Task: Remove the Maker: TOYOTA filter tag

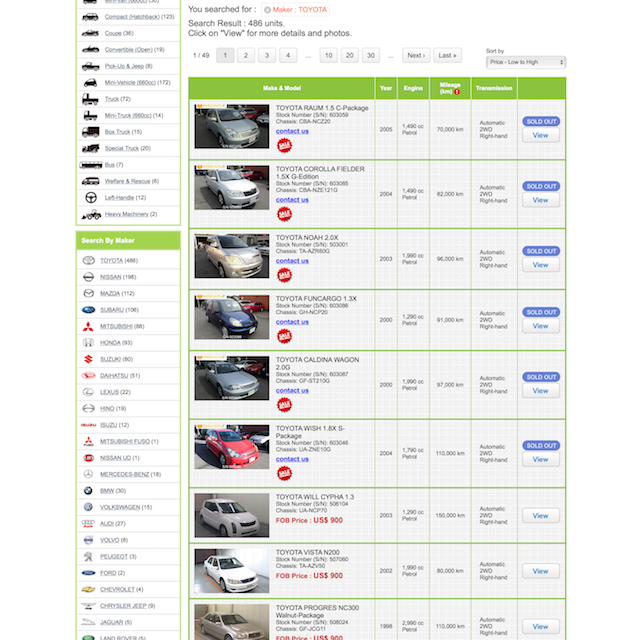Action: coord(267,10)
